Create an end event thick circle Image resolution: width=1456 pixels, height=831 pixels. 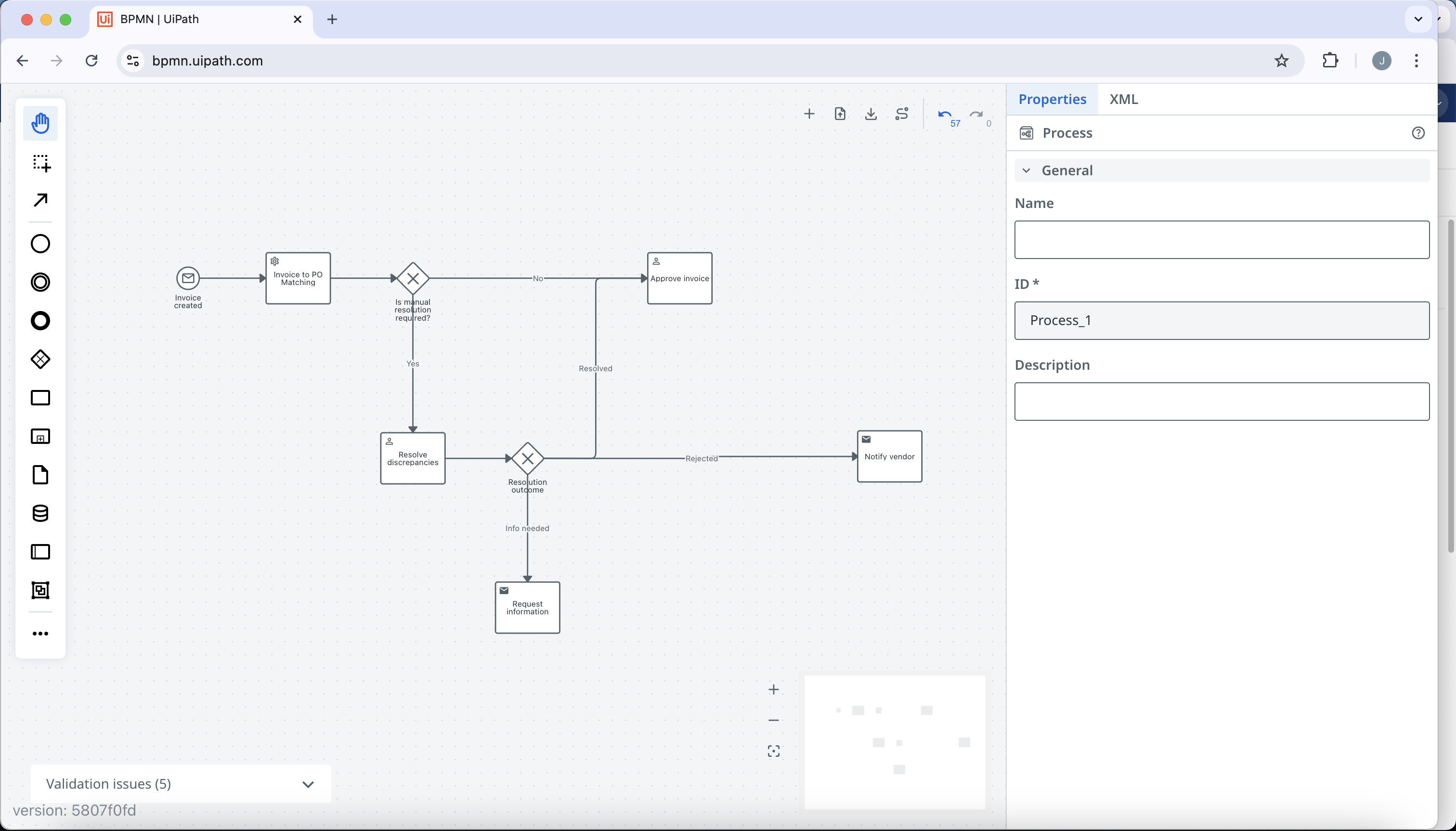point(40,321)
